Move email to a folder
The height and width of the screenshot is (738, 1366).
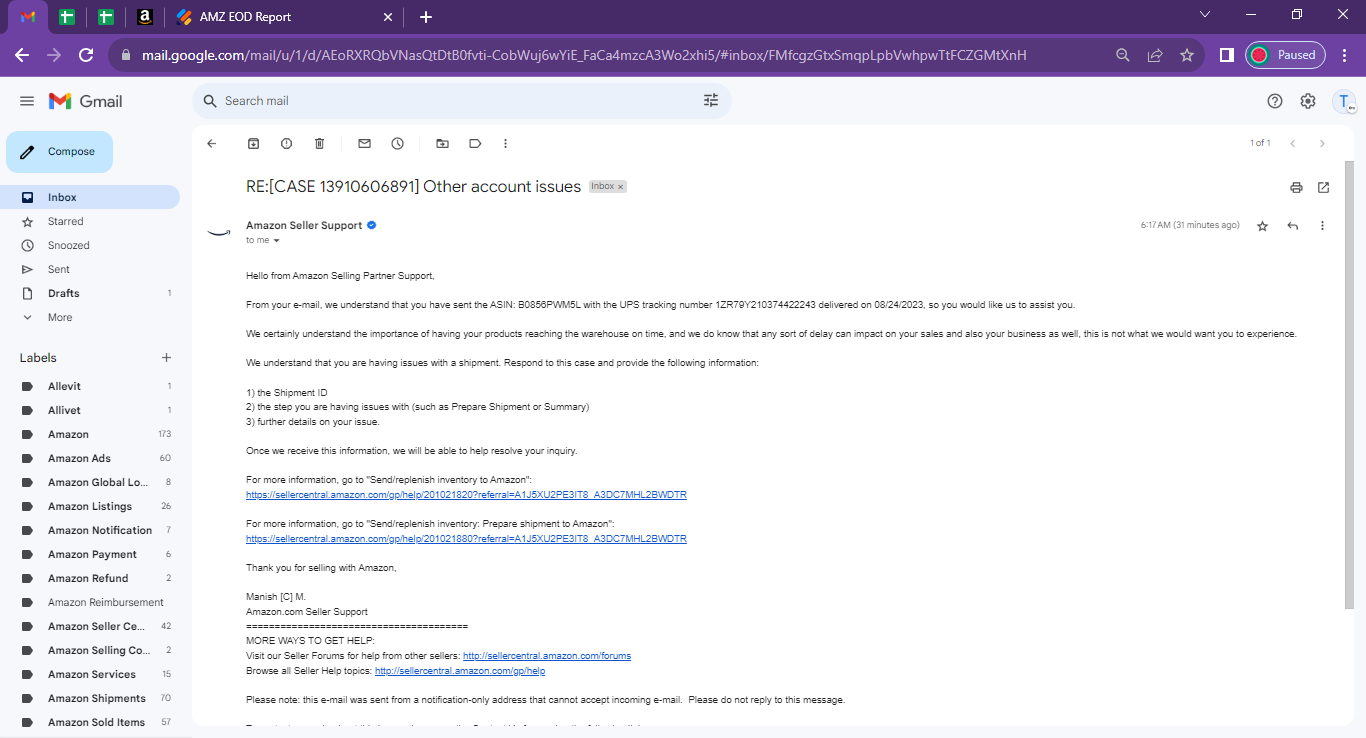443,144
